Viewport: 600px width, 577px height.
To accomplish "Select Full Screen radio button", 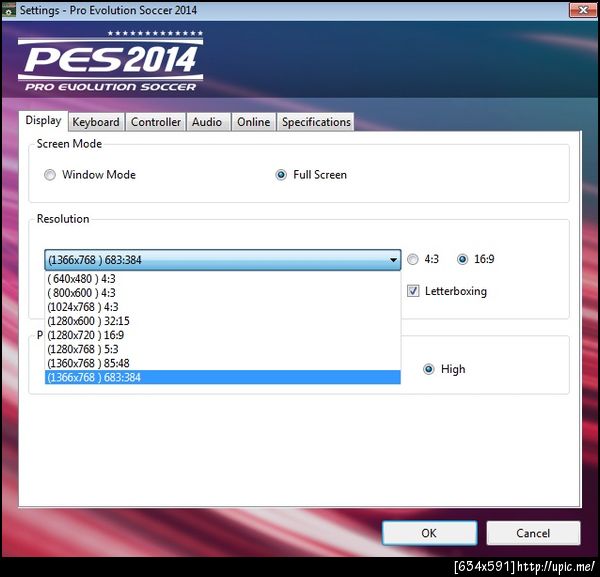I will [x=281, y=175].
